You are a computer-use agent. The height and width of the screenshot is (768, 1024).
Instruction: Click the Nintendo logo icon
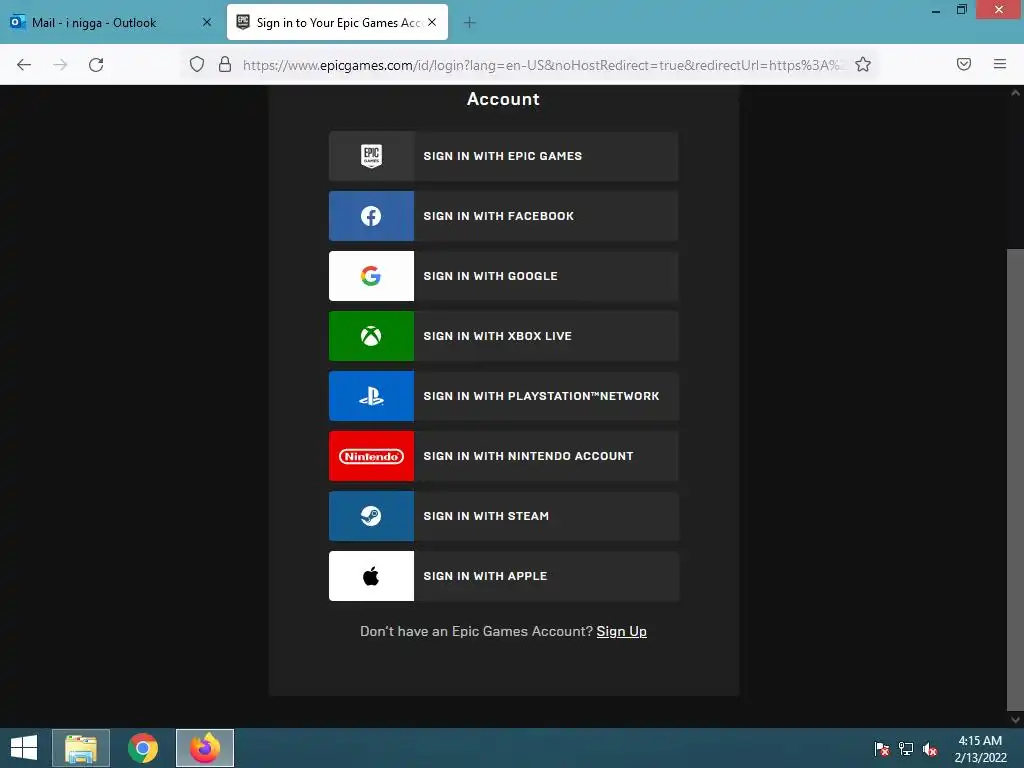(371, 456)
